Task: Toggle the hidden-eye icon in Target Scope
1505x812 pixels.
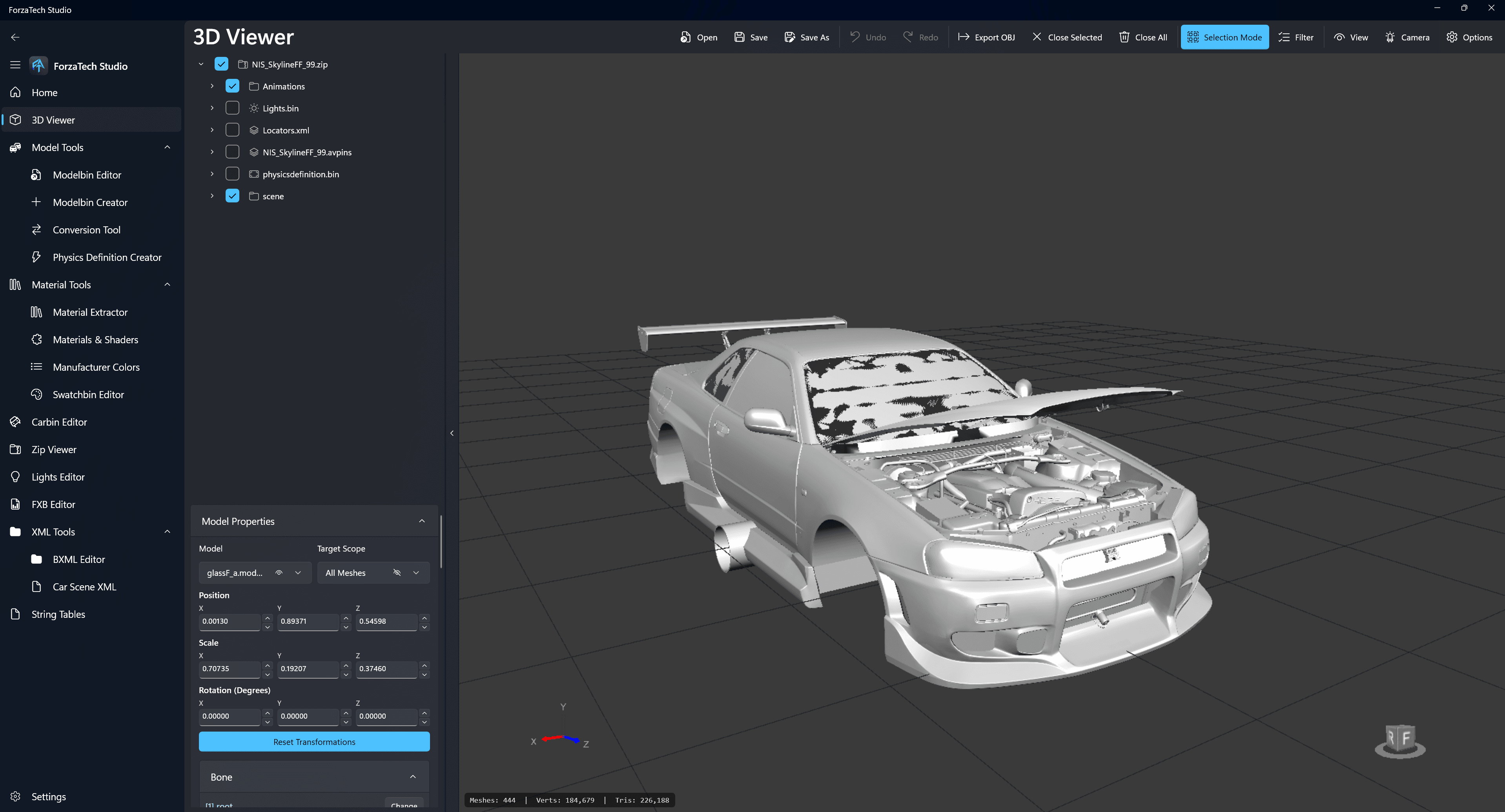Action: pyautogui.click(x=397, y=572)
